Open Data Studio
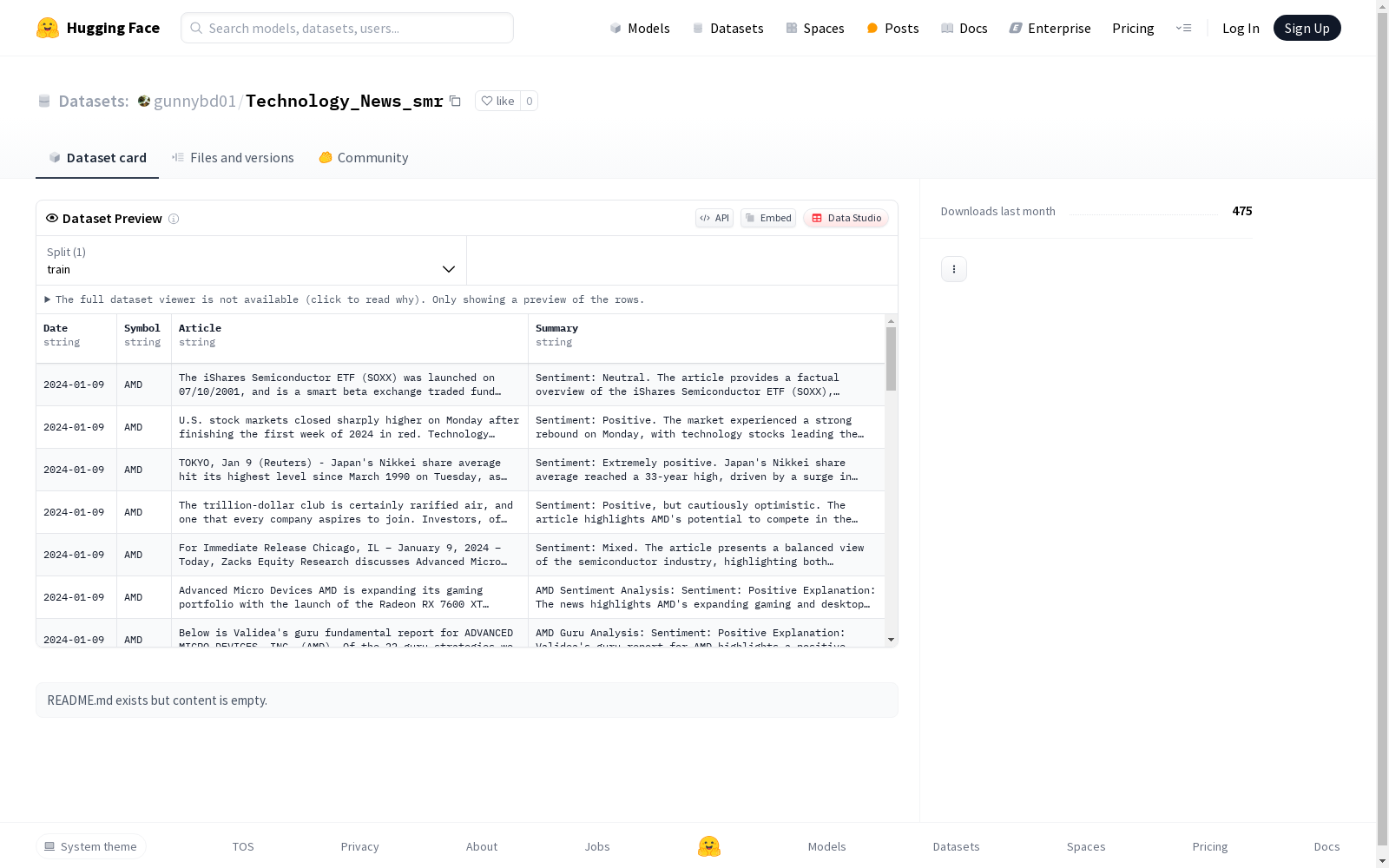Viewport: 1389px width, 868px height. point(846,218)
